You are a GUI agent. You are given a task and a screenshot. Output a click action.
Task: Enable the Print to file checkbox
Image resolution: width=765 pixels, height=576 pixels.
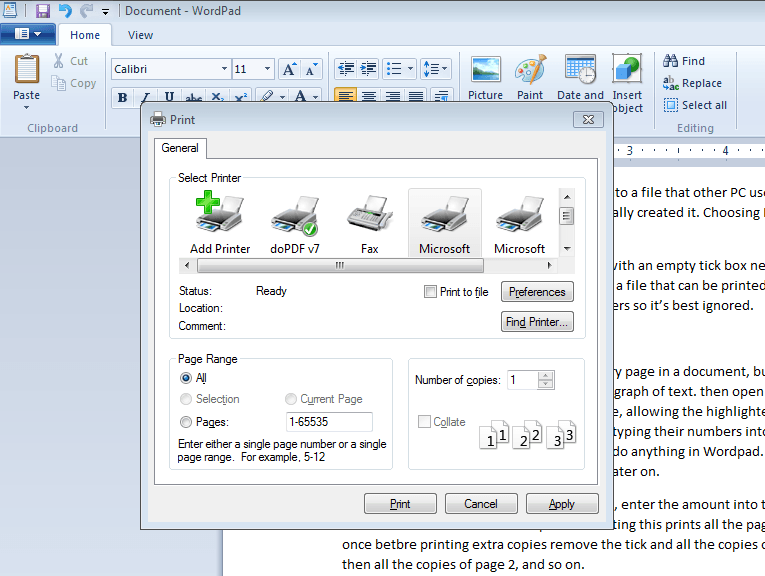(430, 292)
